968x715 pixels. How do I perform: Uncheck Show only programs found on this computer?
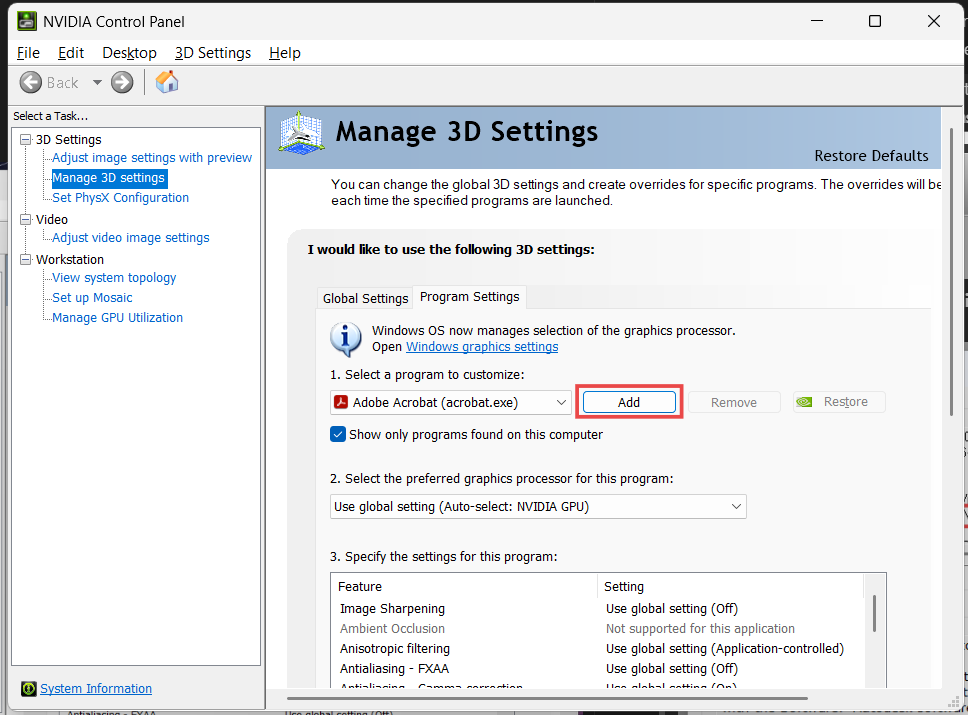pyautogui.click(x=338, y=434)
